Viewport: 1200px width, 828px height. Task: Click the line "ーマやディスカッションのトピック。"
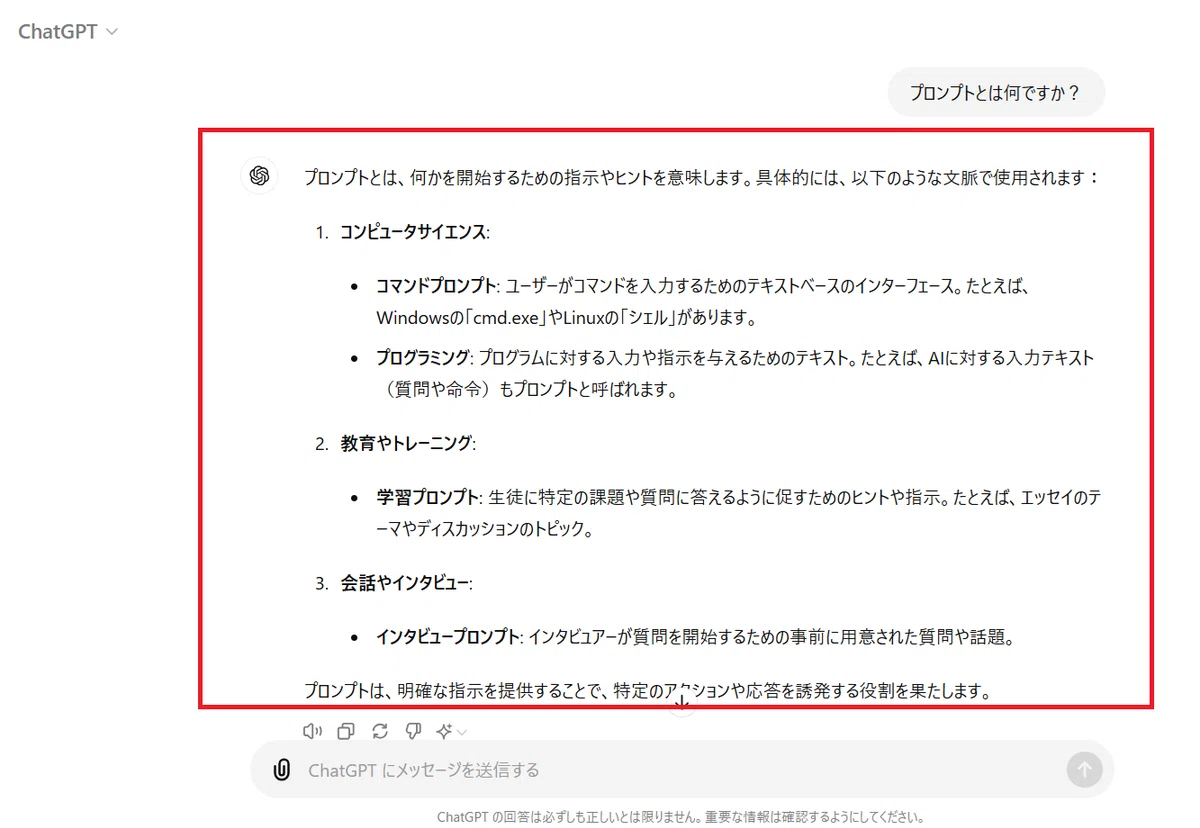[x=485, y=530]
